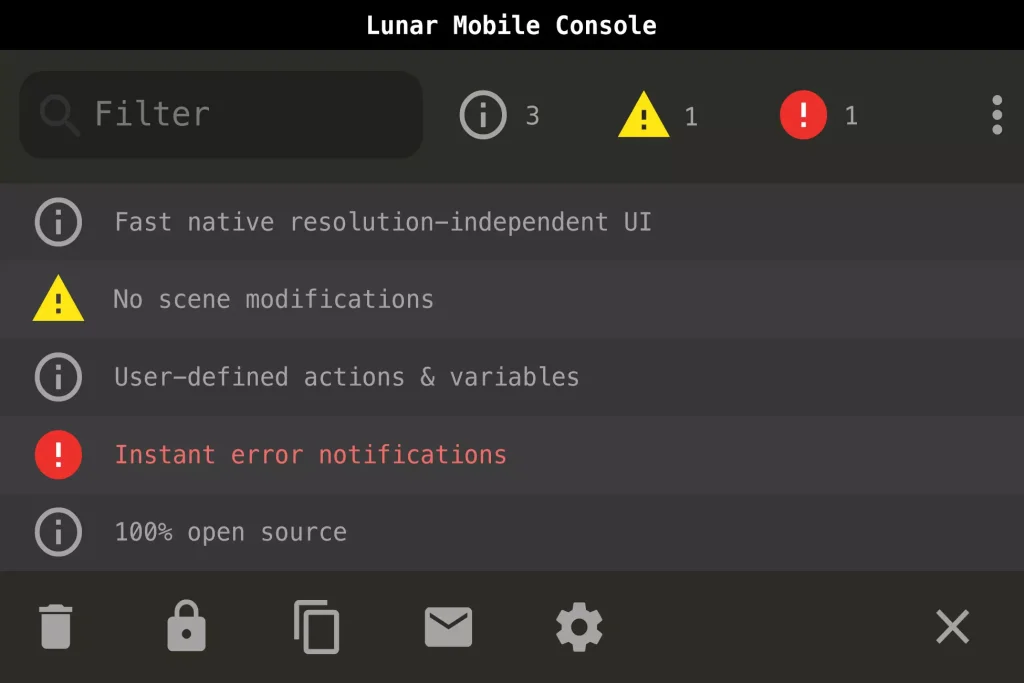This screenshot has width=1024, height=683.
Task: Close the console with the X icon
Action: (x=952, y=627)
